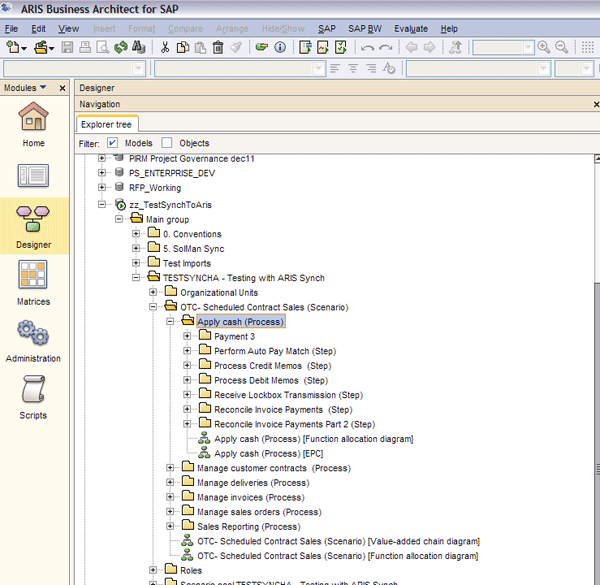Screen dimensions: 600x585
Task: Close the Modules panel
Action: pyautogui.click(x=63, y=88)
